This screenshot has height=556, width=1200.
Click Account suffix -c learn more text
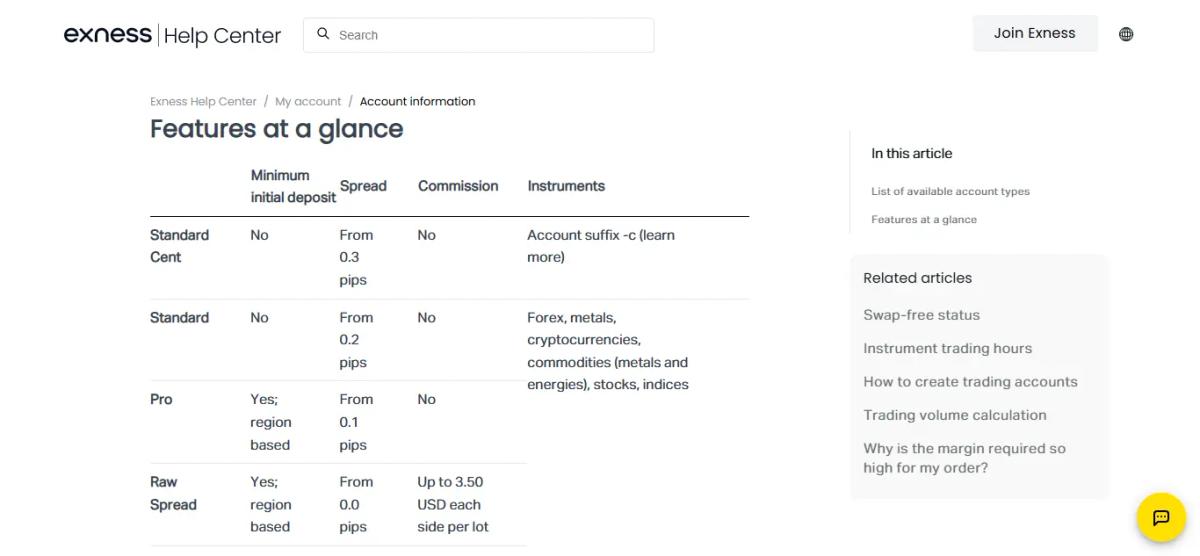click(x=601, y=246)
